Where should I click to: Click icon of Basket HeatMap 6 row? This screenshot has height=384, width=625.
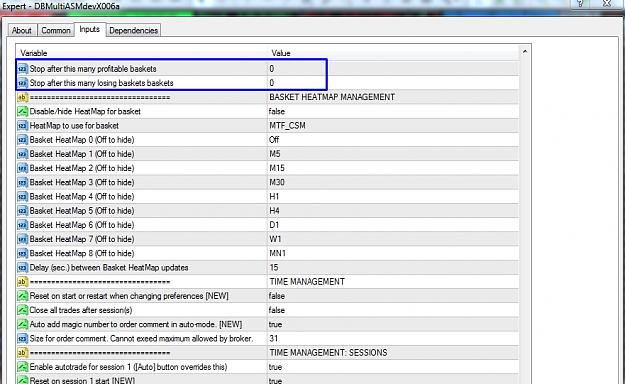pyautogui.click(x=22, y=225)
